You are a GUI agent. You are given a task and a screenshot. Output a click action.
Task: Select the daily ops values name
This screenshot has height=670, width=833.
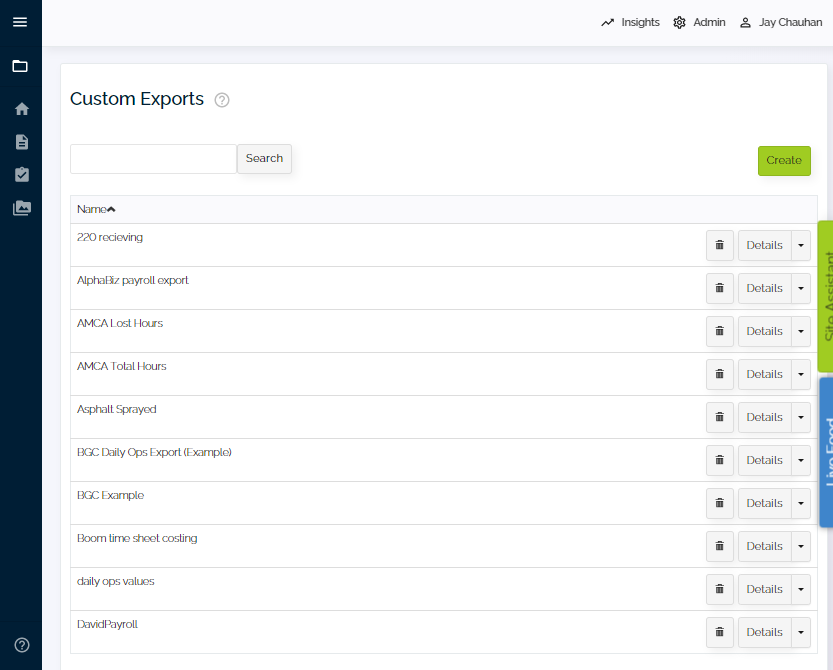click(x=116, y=581)
